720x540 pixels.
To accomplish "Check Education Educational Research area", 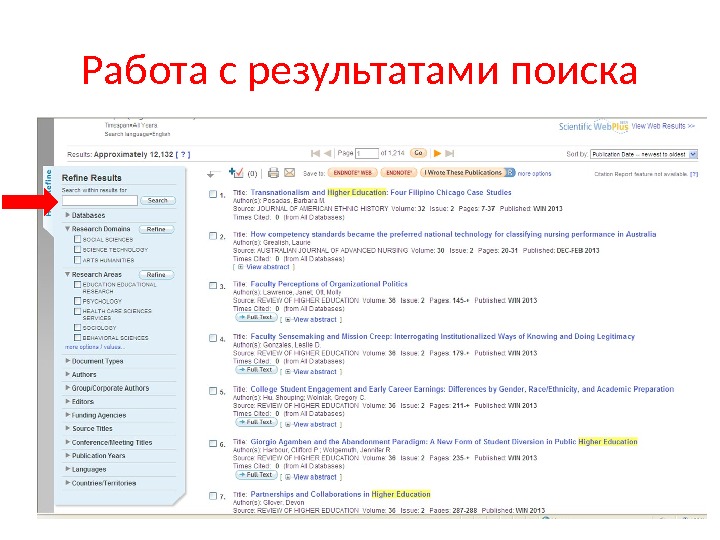I will (x=78, y=285).
